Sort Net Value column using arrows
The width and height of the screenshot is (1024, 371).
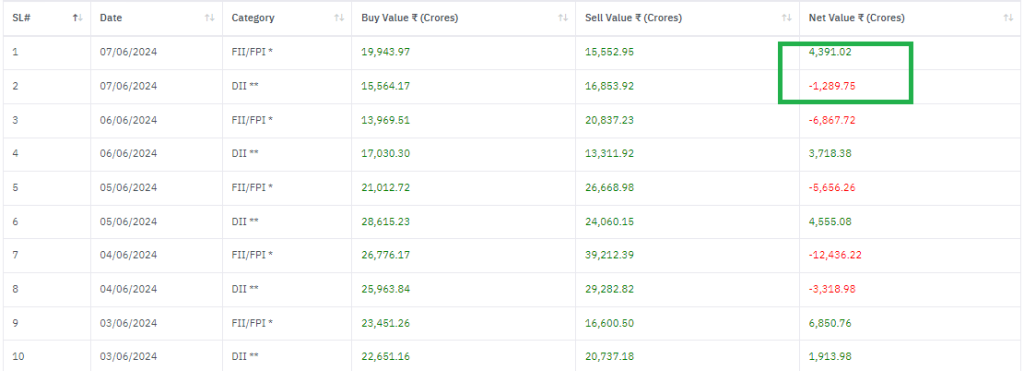1008,18
